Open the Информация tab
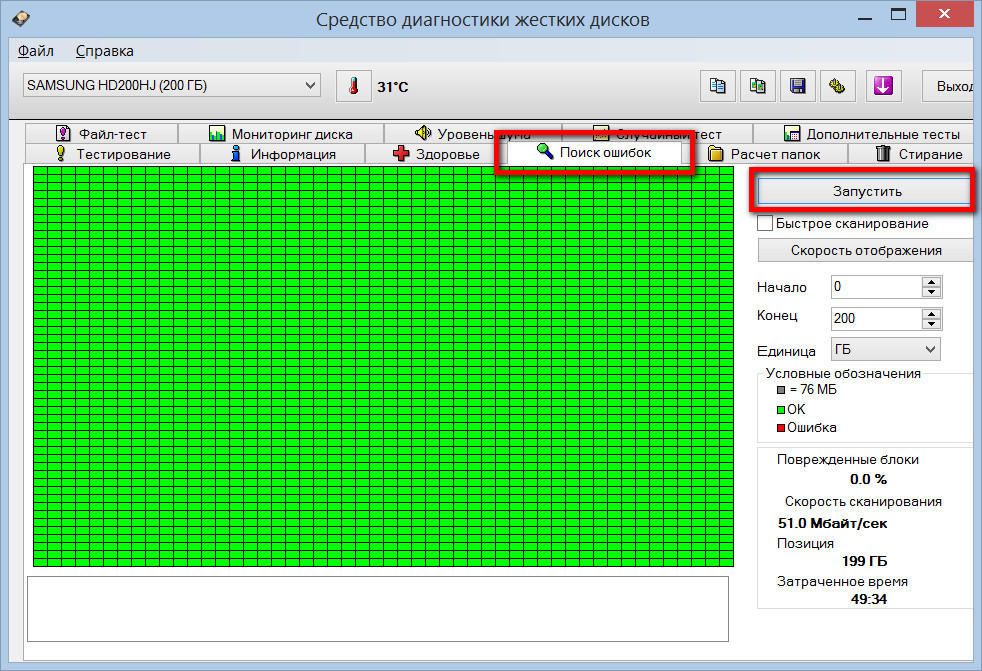 coord(282,153)
